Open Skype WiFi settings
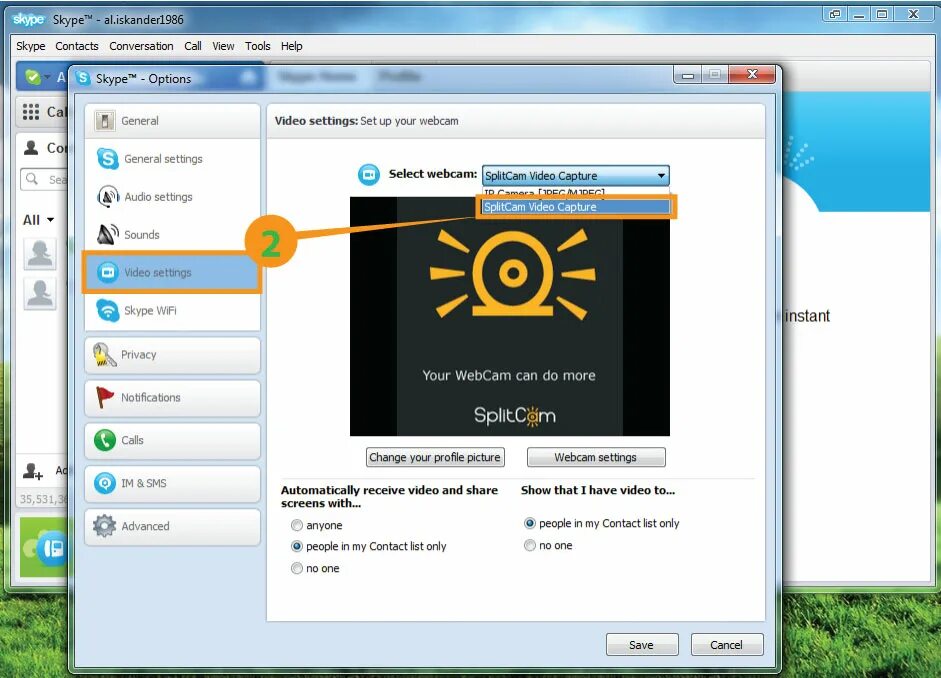 172,310
